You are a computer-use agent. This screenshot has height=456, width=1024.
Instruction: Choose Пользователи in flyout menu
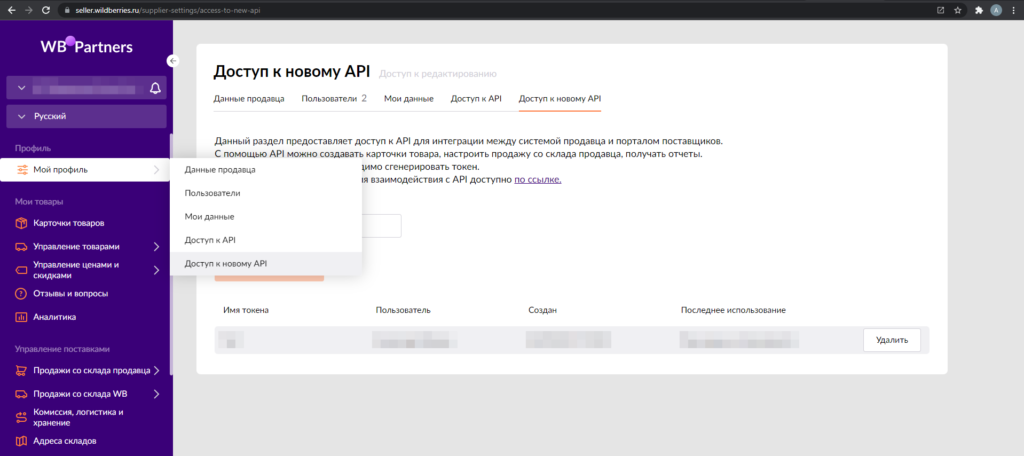point(265,193)
